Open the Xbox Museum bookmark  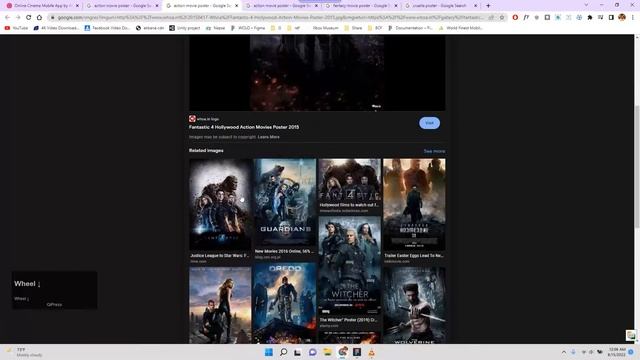(325, 28)
